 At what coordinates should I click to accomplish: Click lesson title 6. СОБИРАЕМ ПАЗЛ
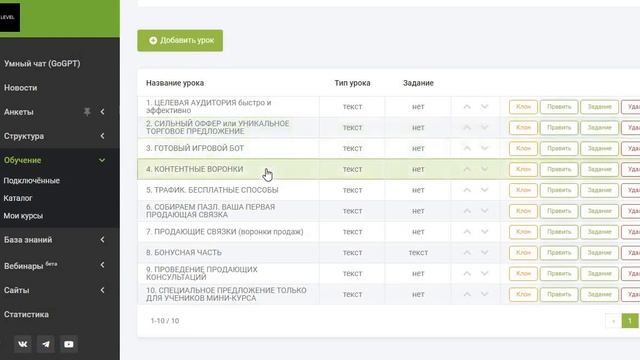click(211, 211)
